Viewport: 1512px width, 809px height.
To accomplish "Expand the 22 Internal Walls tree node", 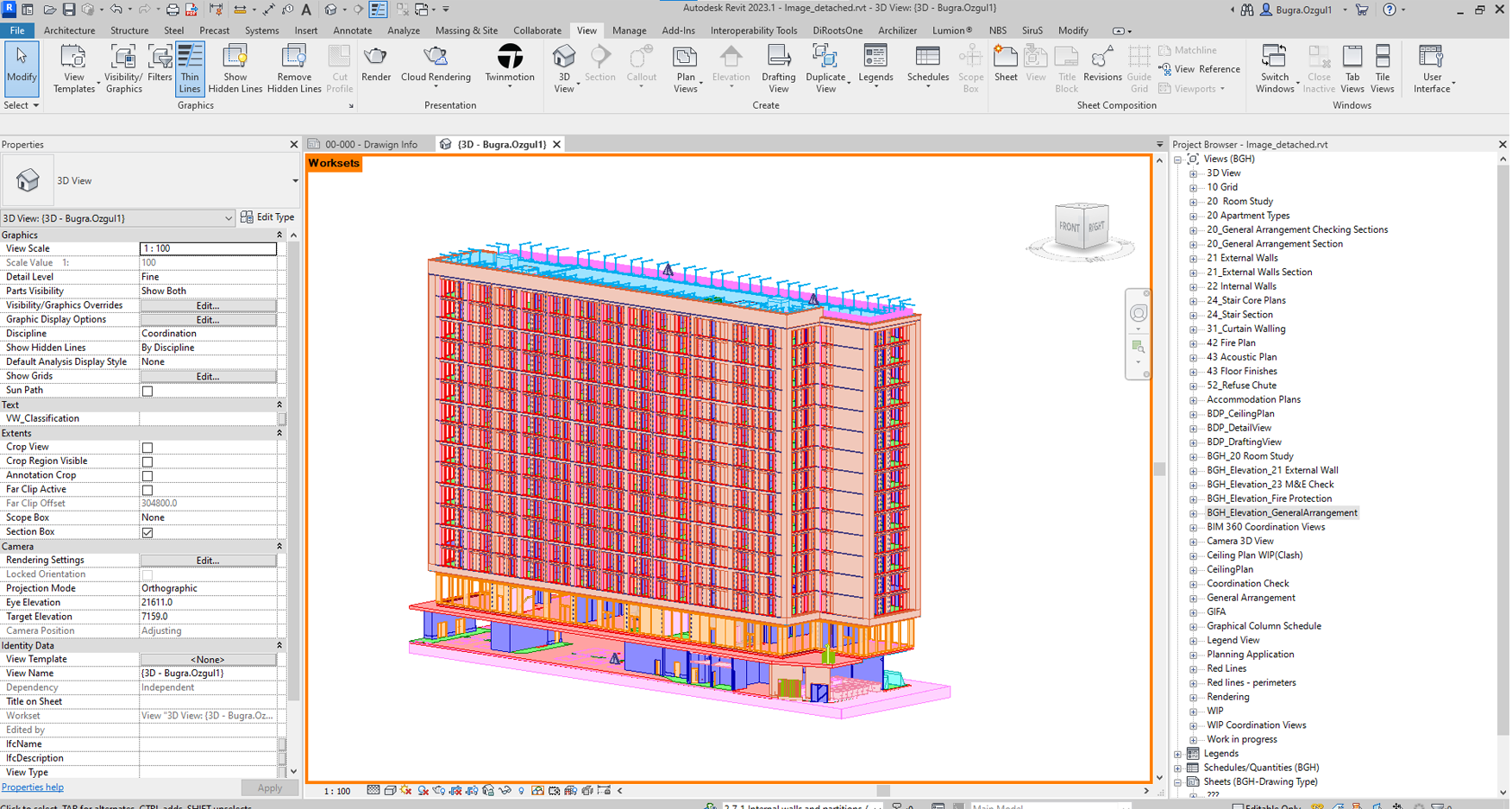I will (1194, 286).
